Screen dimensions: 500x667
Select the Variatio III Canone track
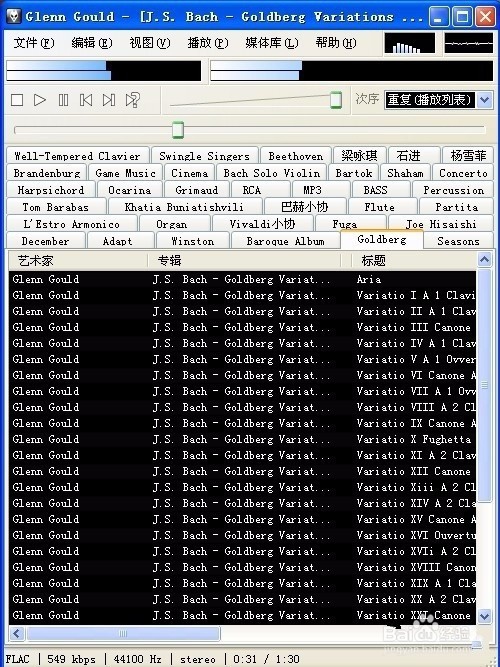pyautogui.click(x=242, y=328)
